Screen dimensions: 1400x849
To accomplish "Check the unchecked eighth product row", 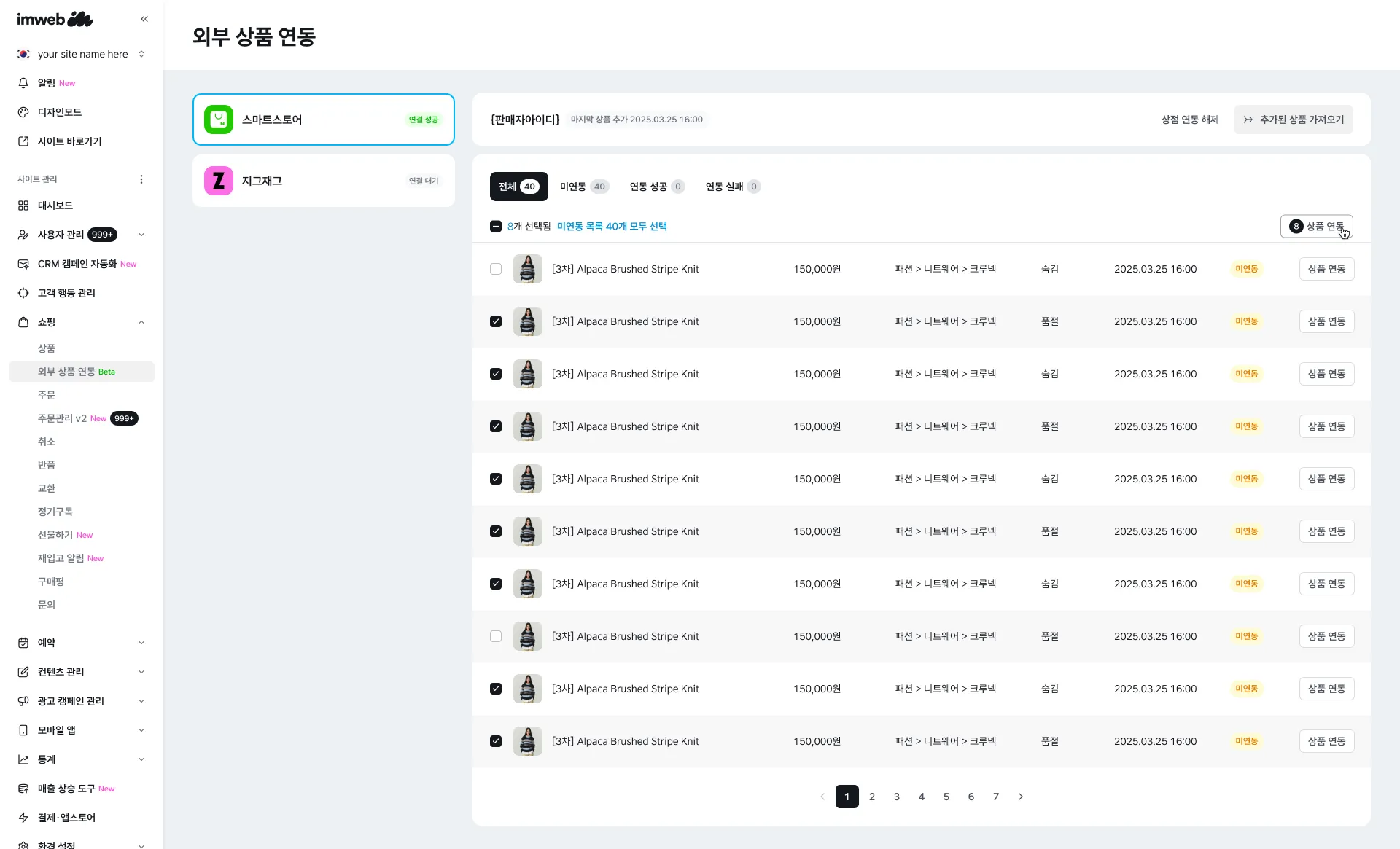I will [496, 636].
